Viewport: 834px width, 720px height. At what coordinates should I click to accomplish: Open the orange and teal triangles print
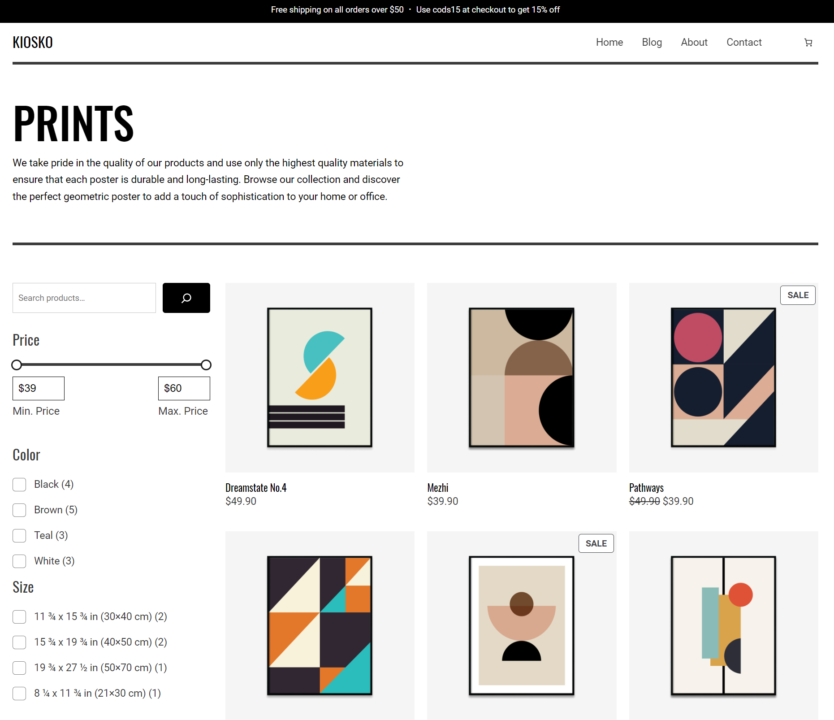320,625
